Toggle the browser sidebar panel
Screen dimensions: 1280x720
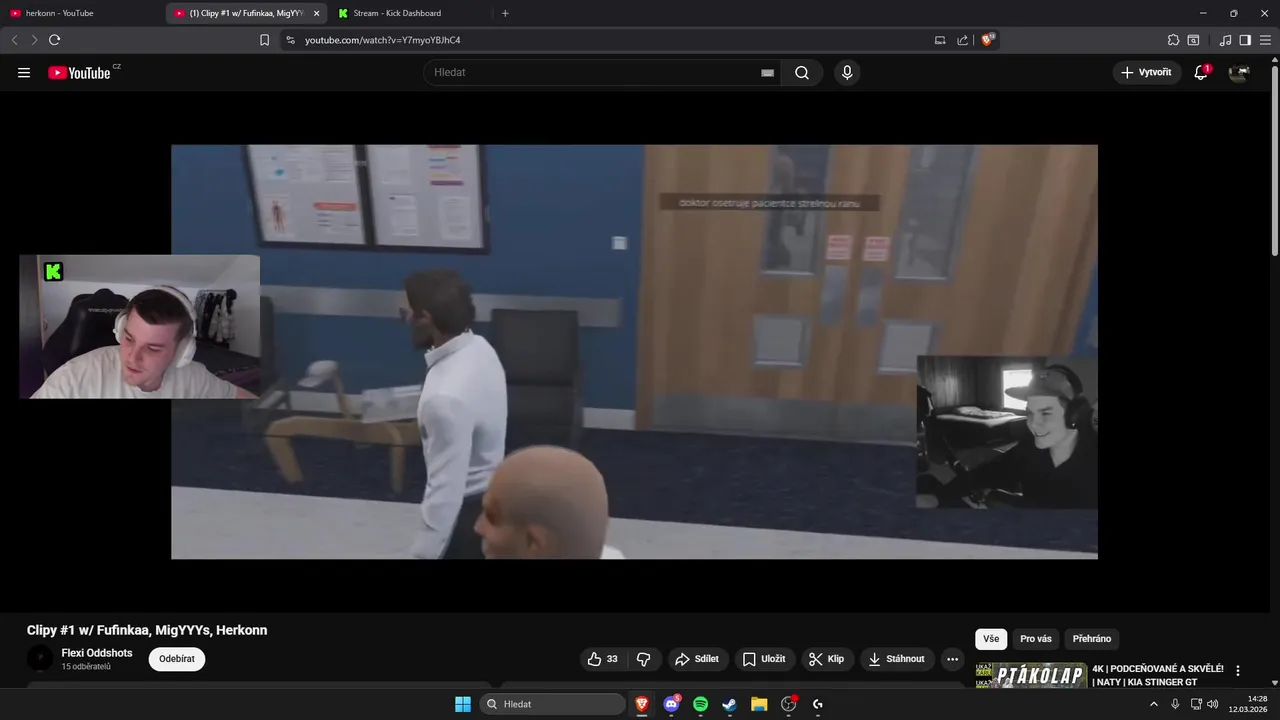point(1245,40)
